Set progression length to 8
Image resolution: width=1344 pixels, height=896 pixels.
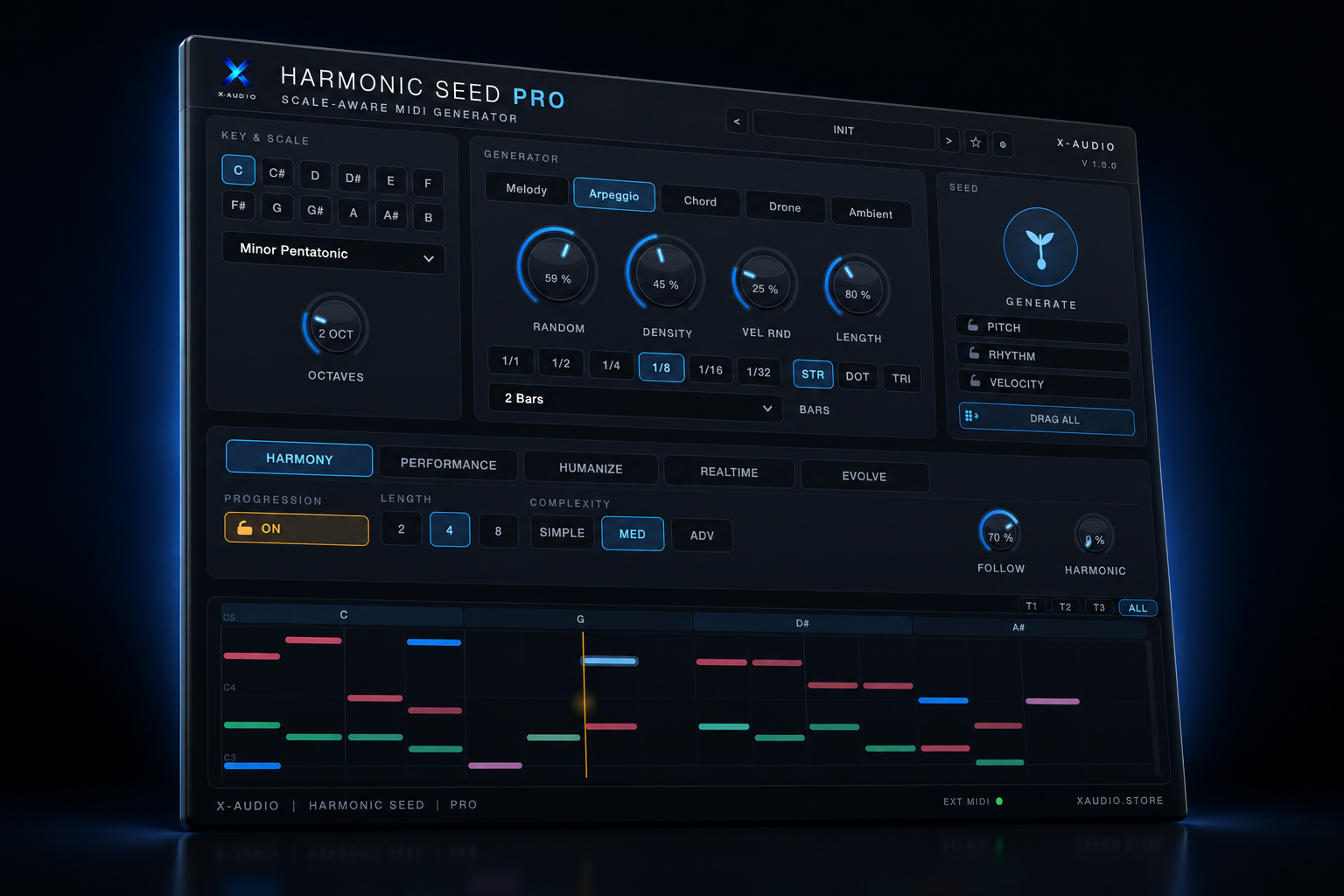point(498,531)
